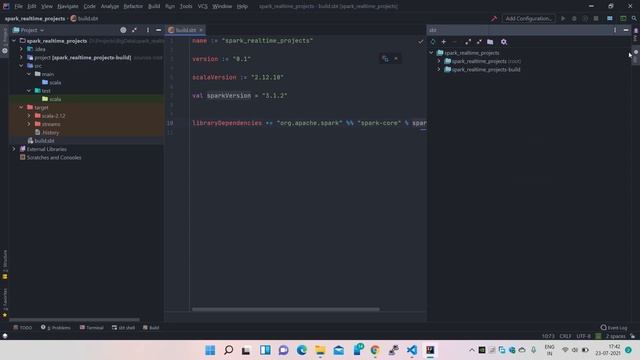Click the UTF-8 encoding status entry
The image size is (640, 360).
583,336
